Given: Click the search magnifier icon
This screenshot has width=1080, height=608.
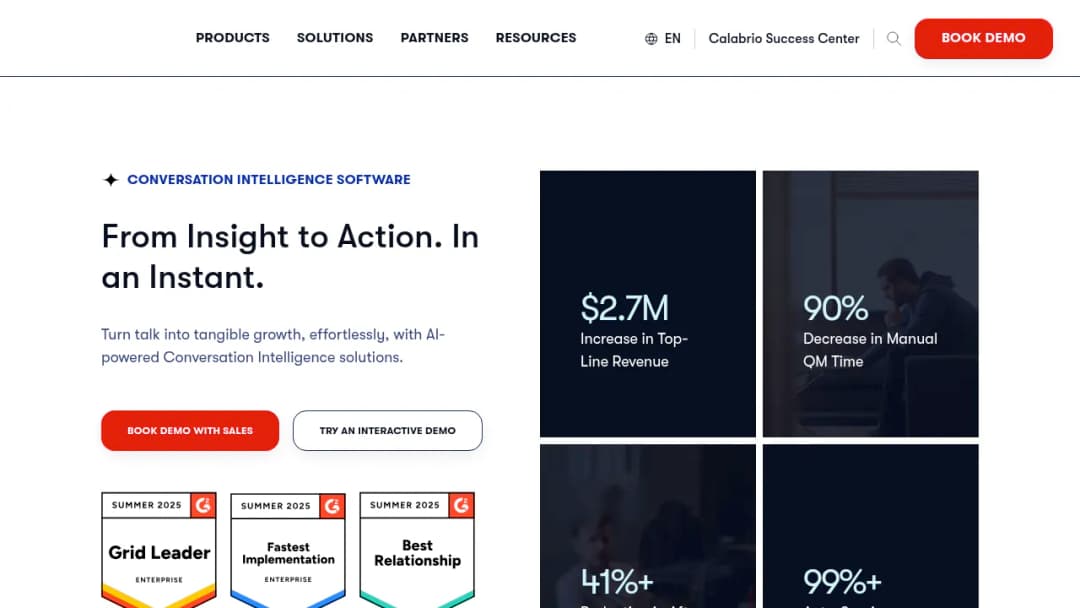Looking at the screenshot, I should (893, 39).
